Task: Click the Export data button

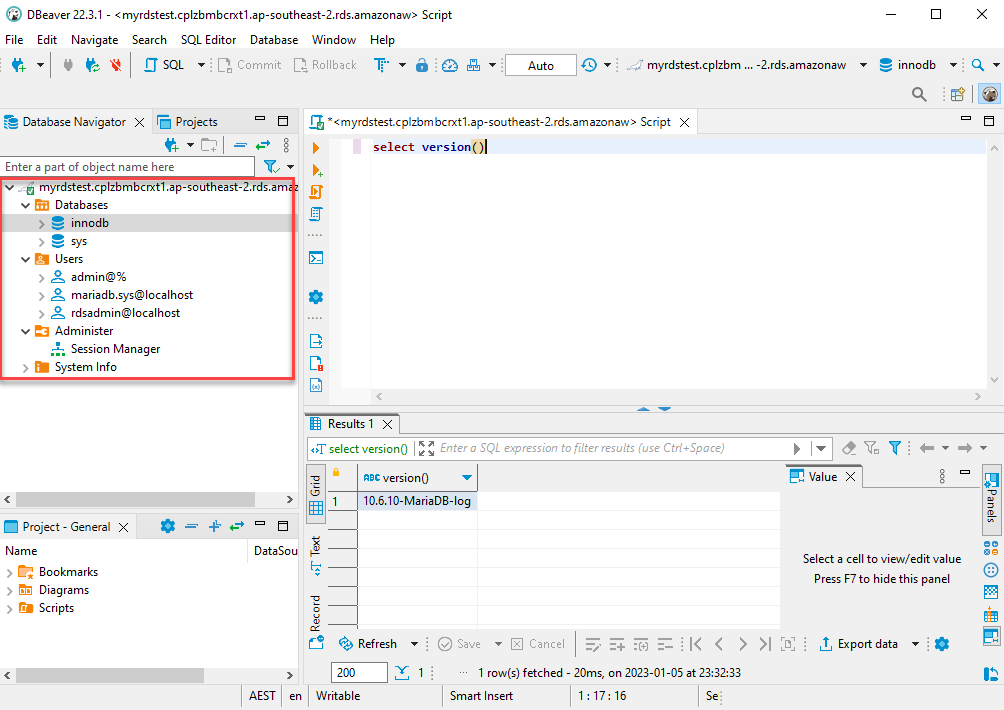Action: click(859, 643)
